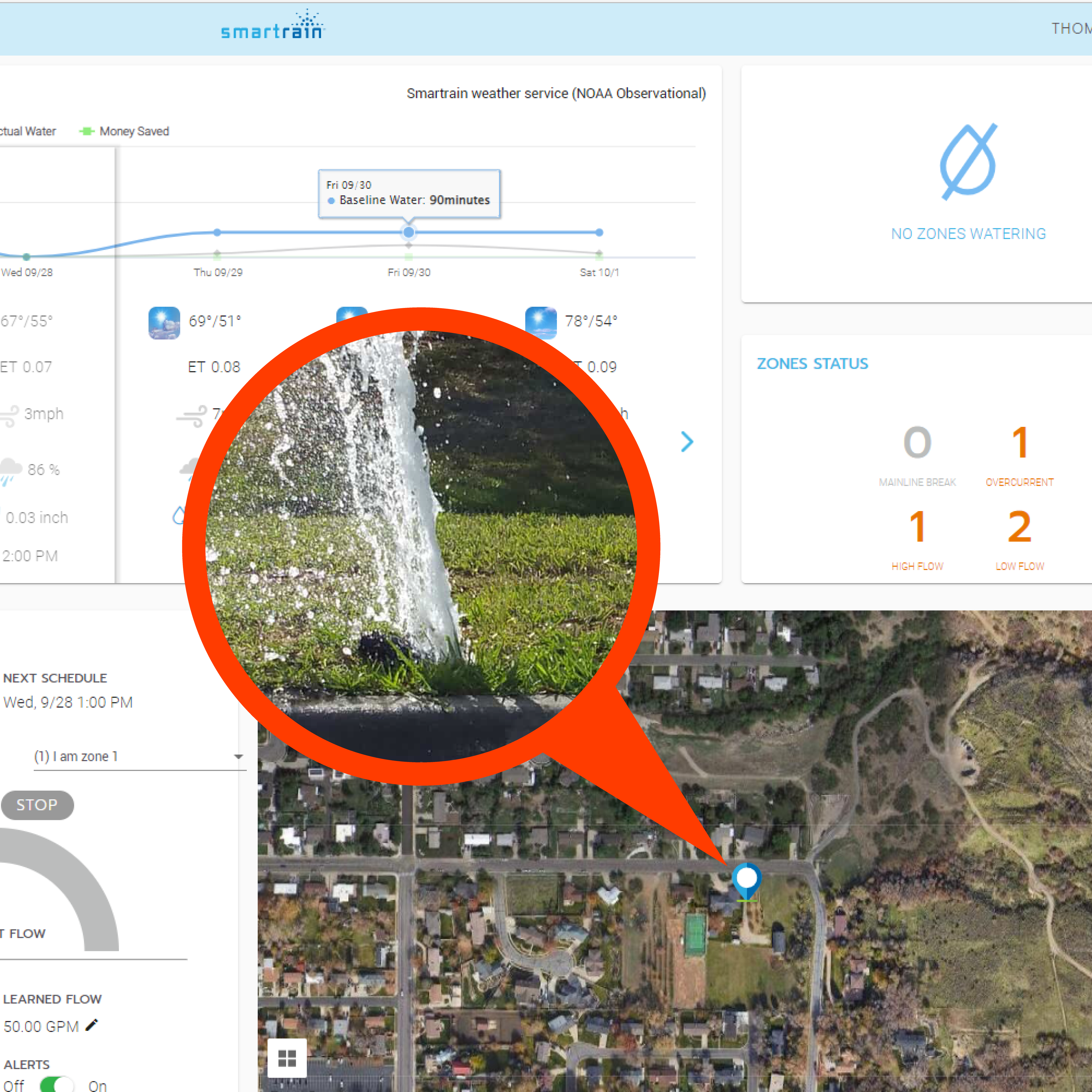
Task: Click the blue map location pin
Action: pos(746,879)
